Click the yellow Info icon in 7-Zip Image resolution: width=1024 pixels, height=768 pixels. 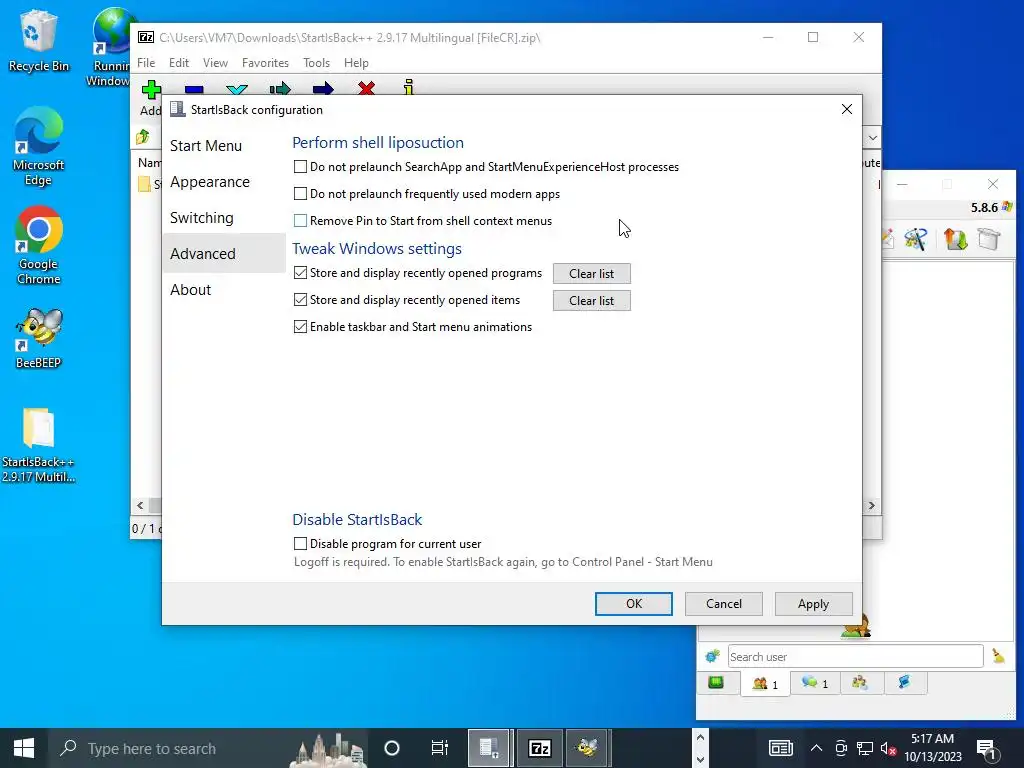pos(409,88)
